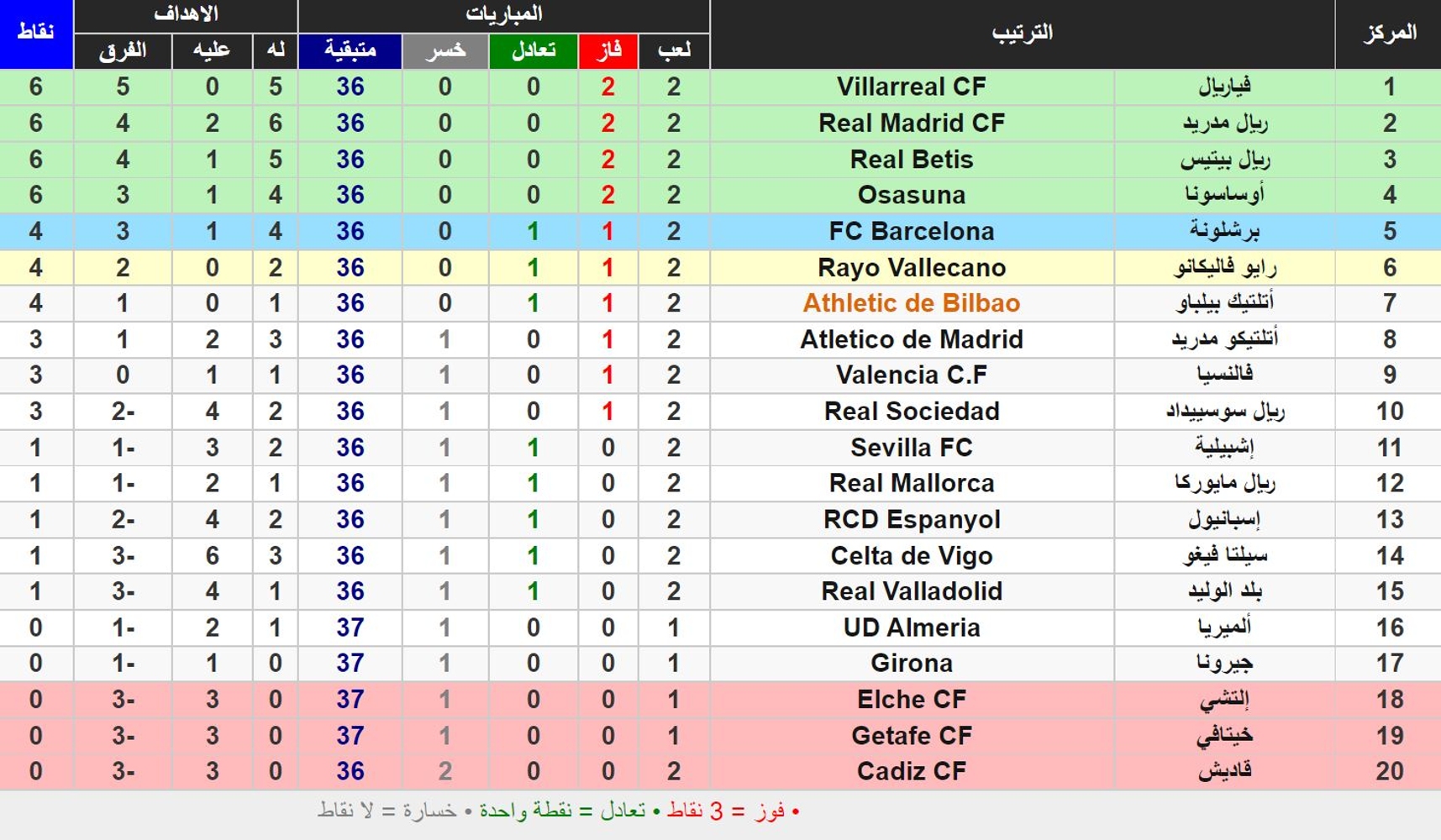Click the الفرق goal difference header
The width and height of the screenshot is (1441, 840).
click(x=123, y=50)
